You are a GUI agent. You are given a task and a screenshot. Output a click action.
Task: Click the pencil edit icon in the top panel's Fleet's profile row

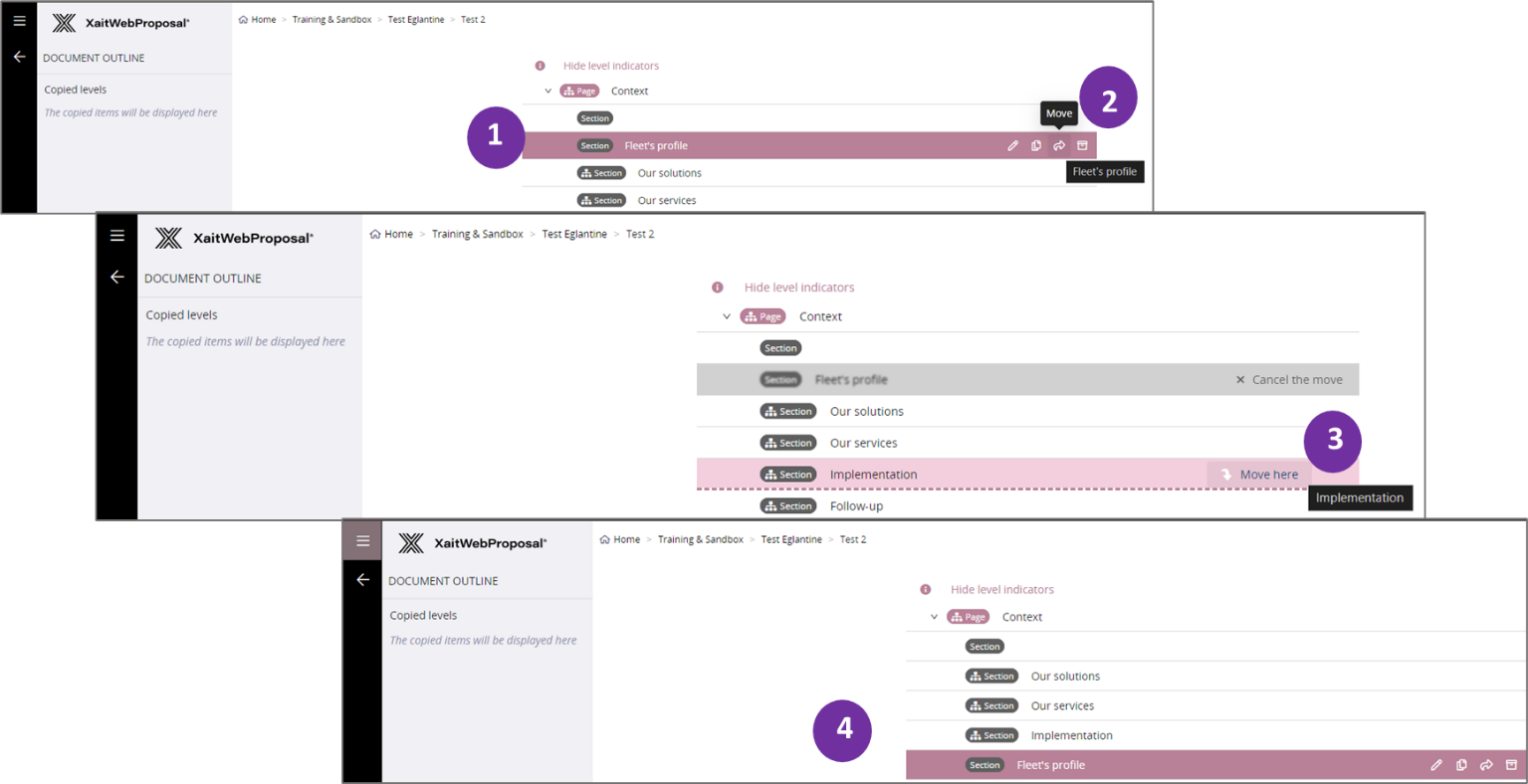pos(1012,145)
